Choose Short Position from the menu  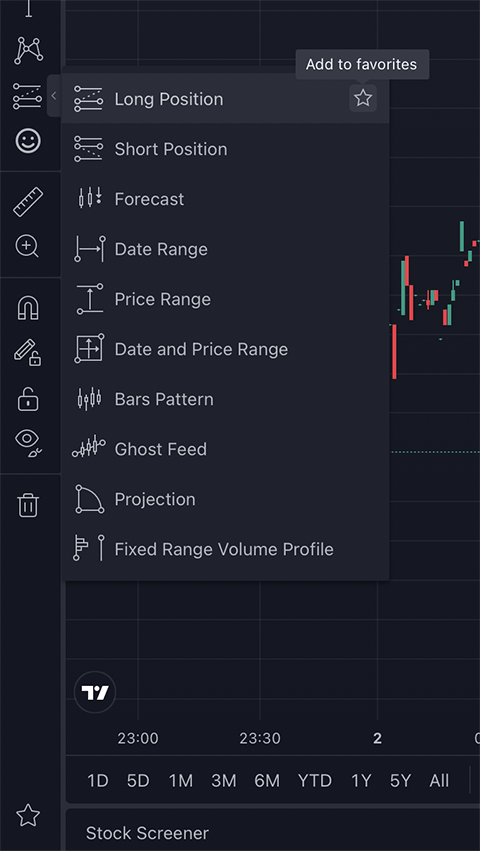click(x=225, y=149)
